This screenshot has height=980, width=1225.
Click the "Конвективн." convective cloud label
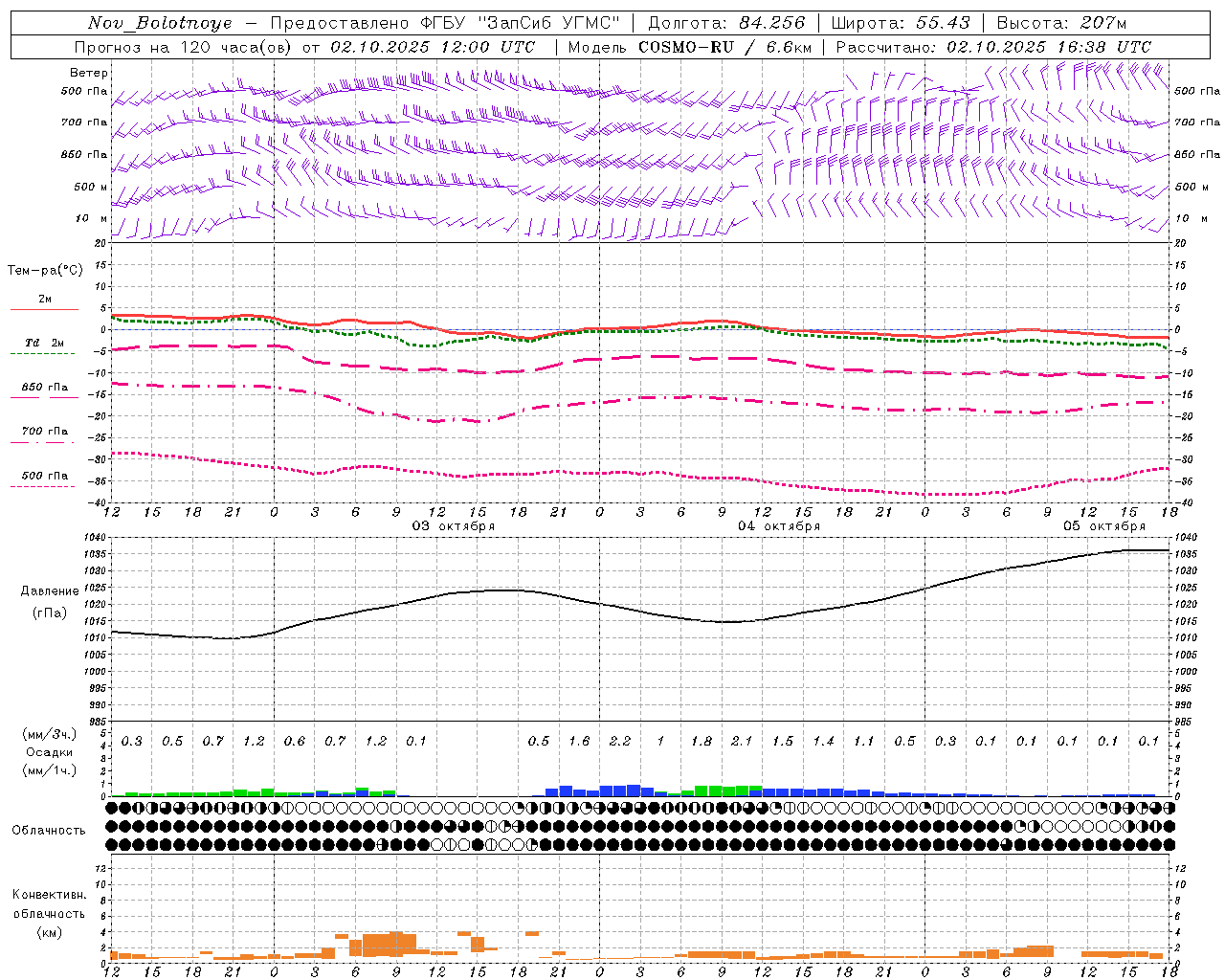tap(50, 895)
